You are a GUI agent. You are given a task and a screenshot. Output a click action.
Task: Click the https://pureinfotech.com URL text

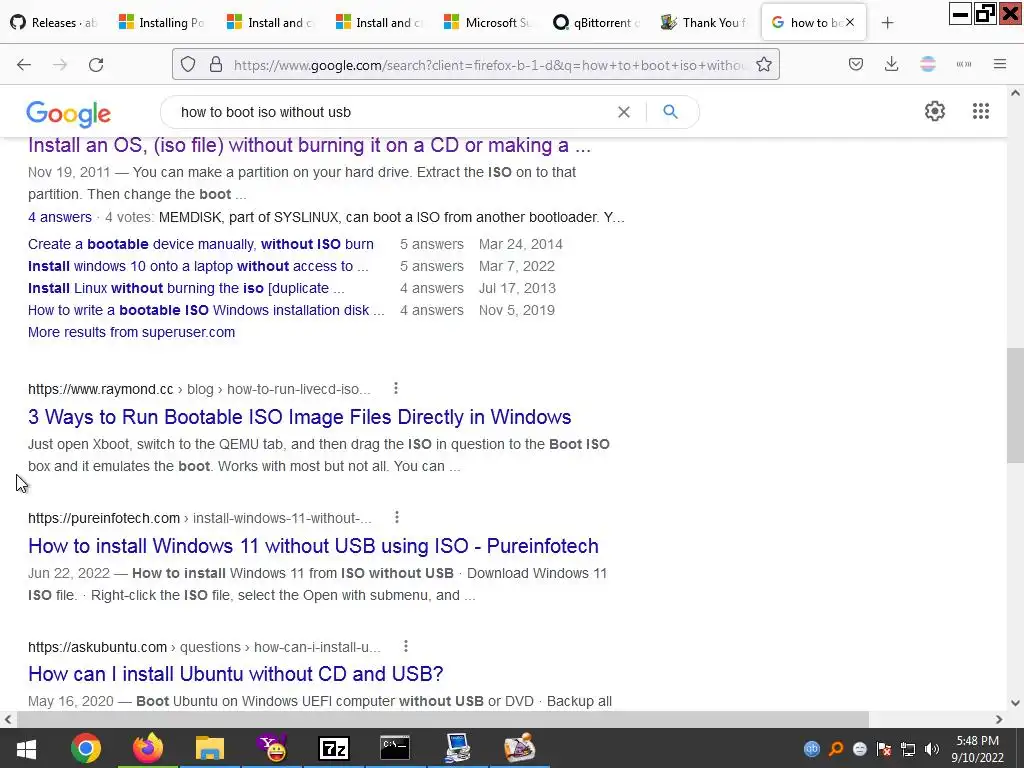click(x=104, y=518)
